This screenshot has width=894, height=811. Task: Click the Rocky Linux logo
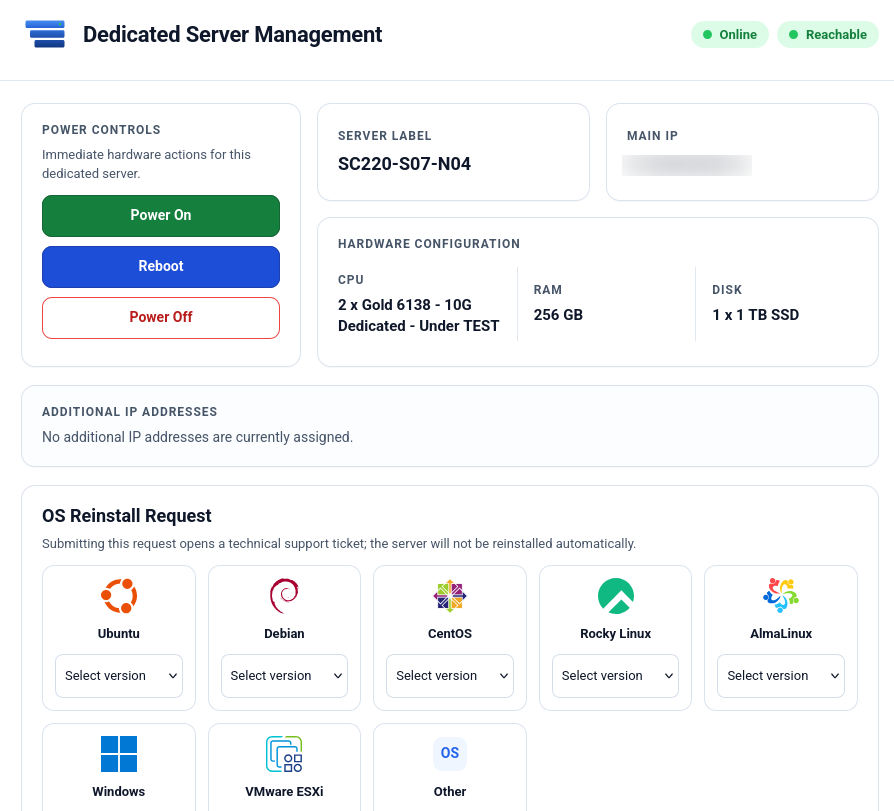pyautogui.click(x=616, y=596)
